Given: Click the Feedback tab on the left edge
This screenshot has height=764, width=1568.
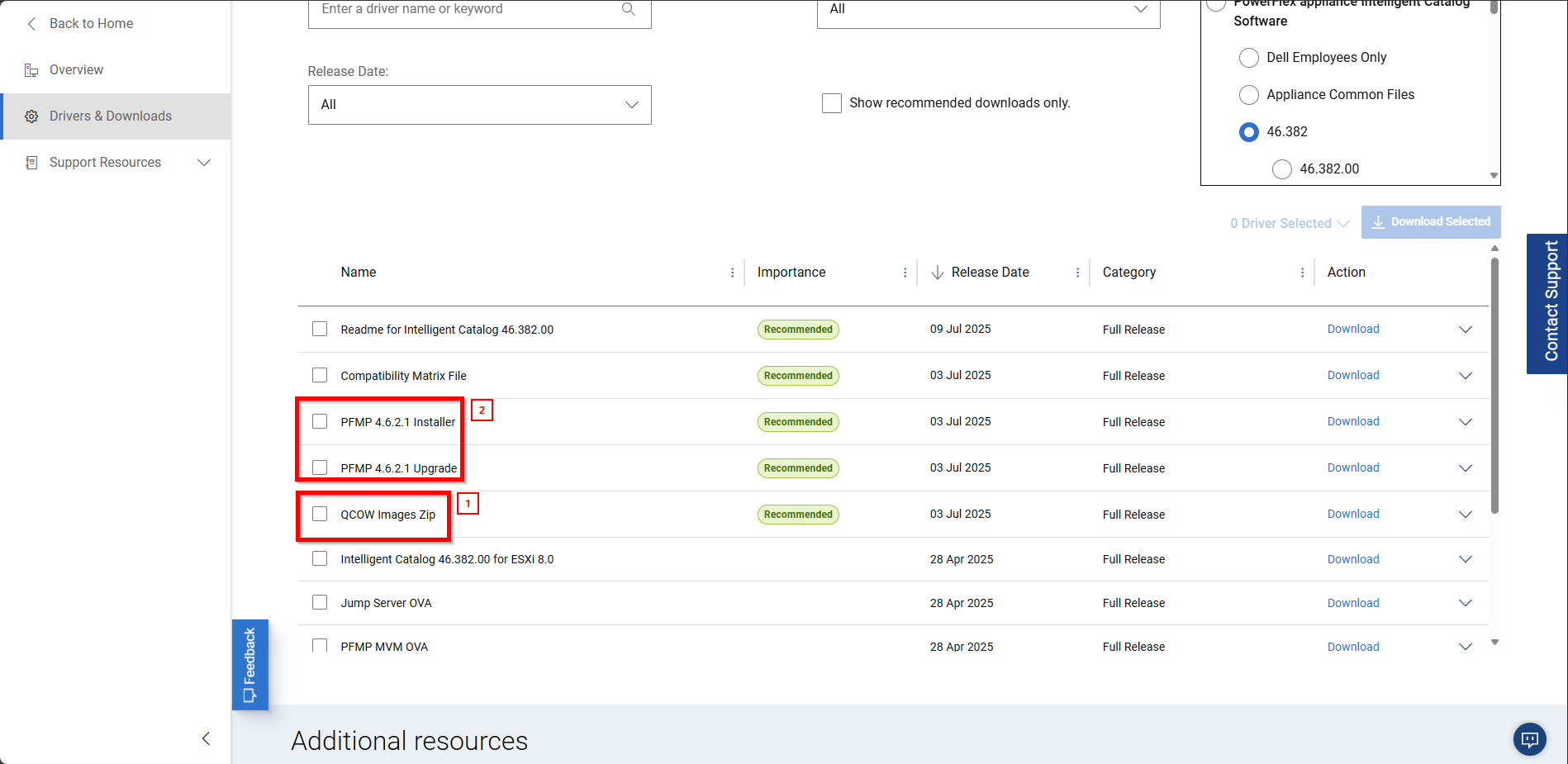Looking at the screenshot, I should [x=250, y=665].
